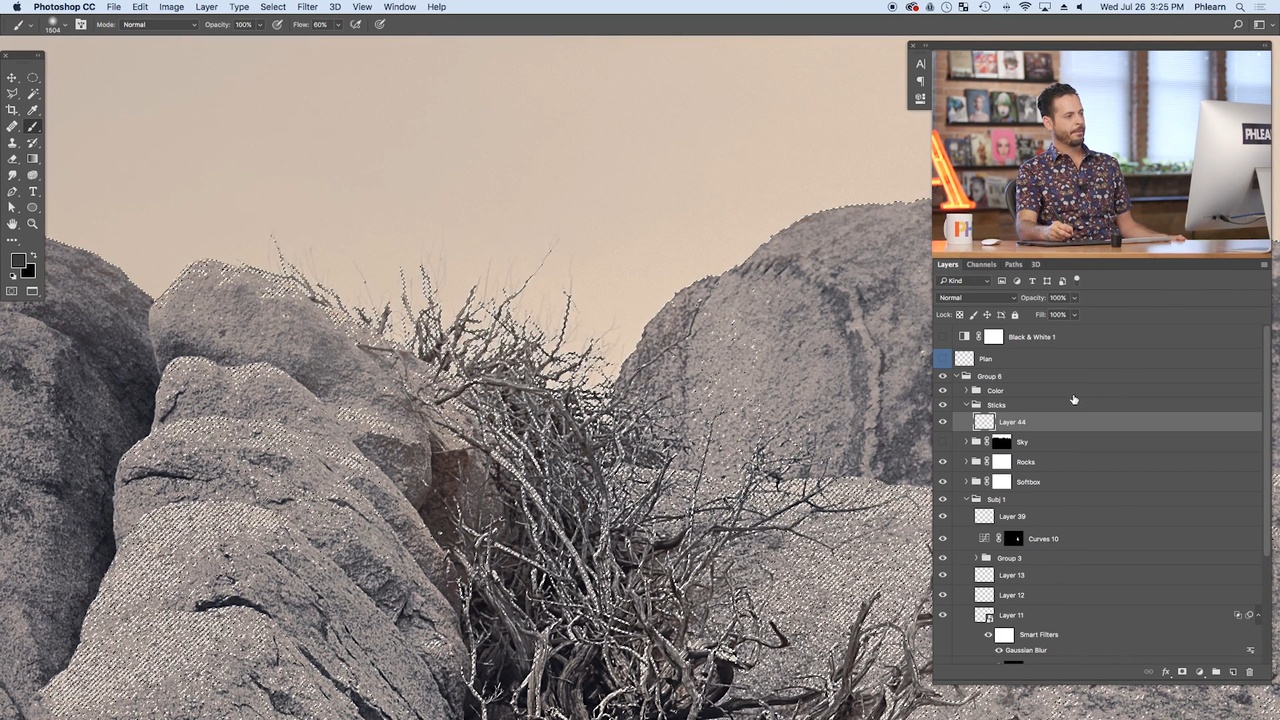Change the screen mode
Screen dimensions: 1280x720
click(32, 291)
